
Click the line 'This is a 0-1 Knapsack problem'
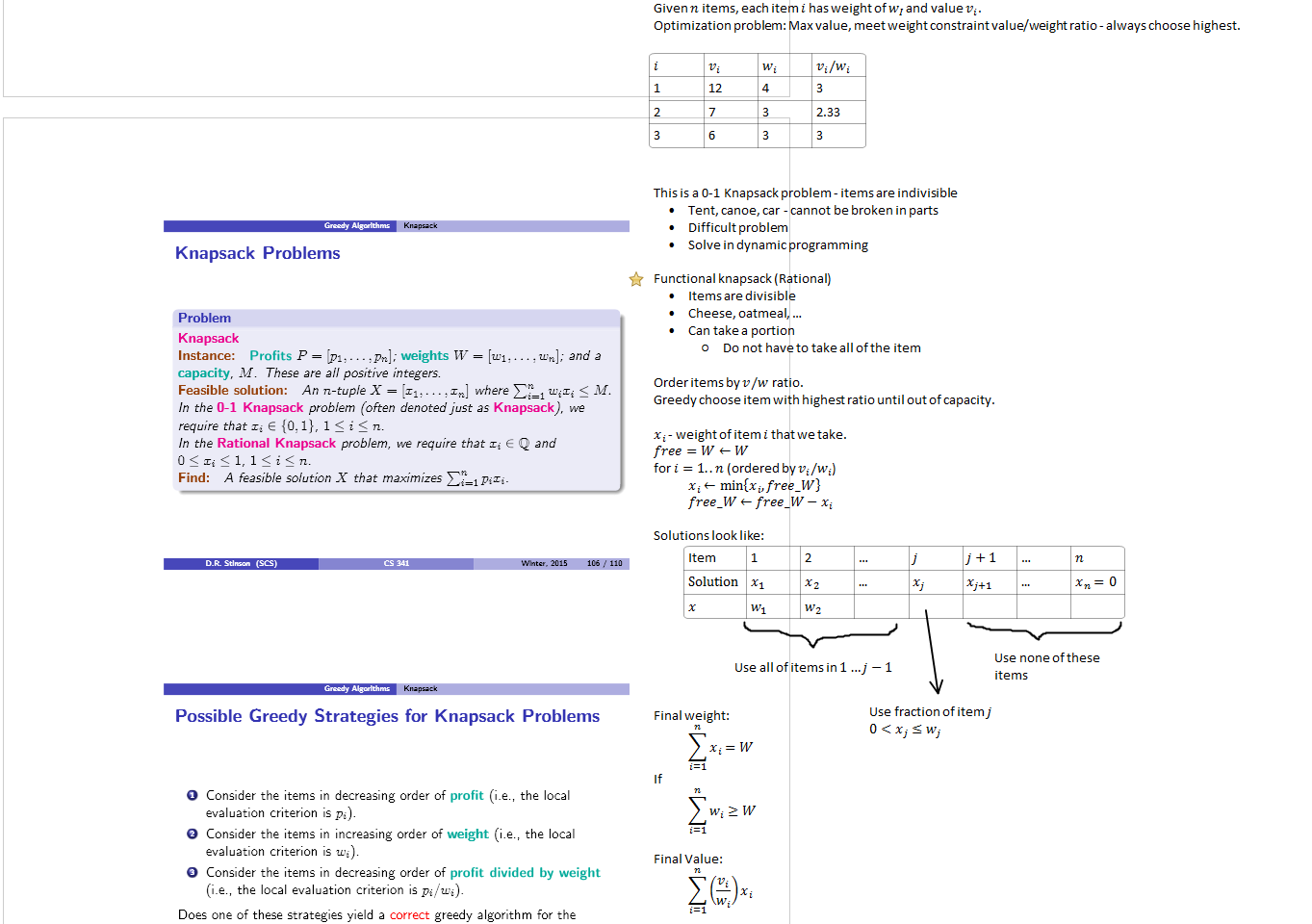tap(805, 192)
